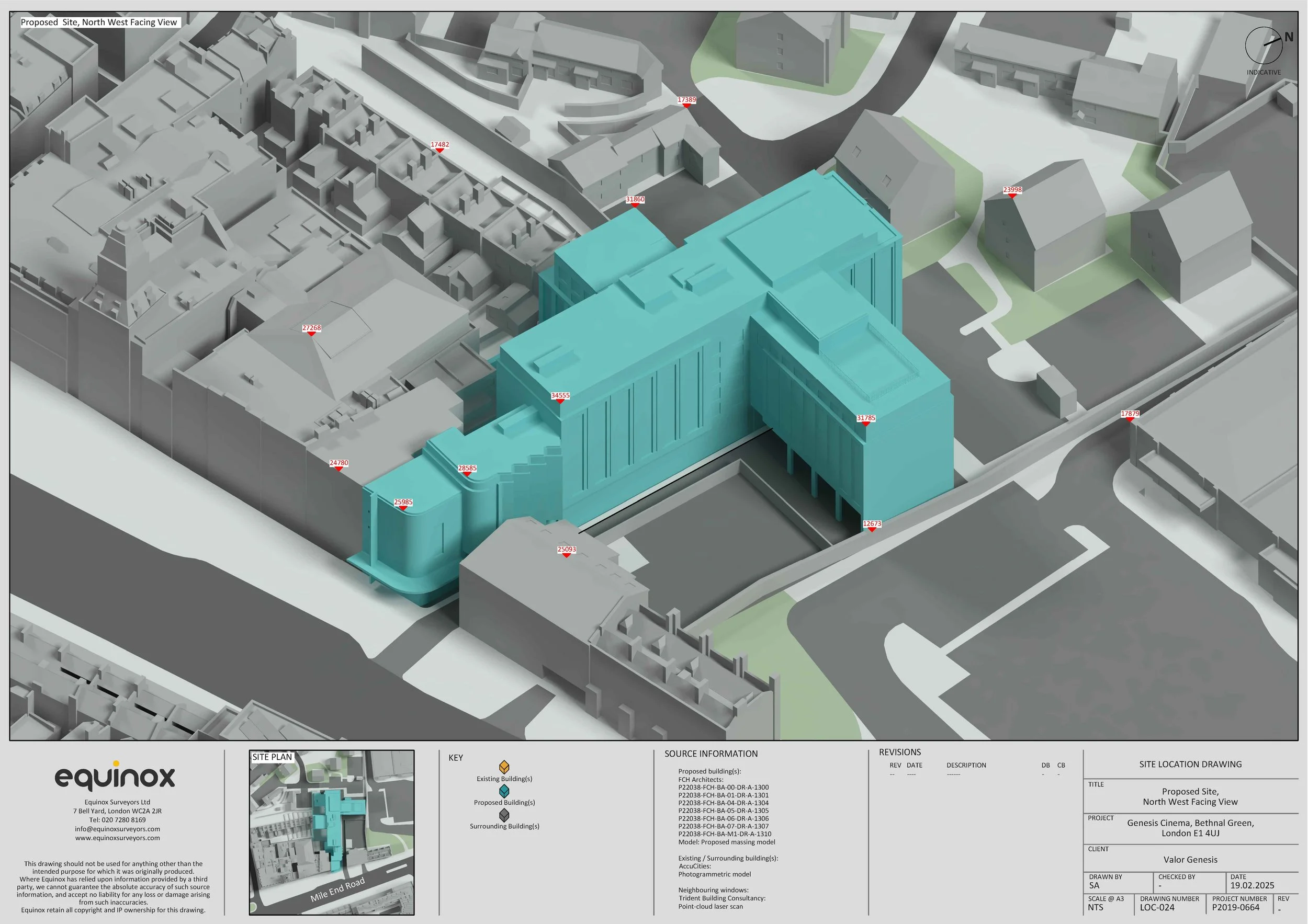1308x924 pixels.
Task: Click the Proposed Building(s) teal cube icon
Action: [504, 791]
